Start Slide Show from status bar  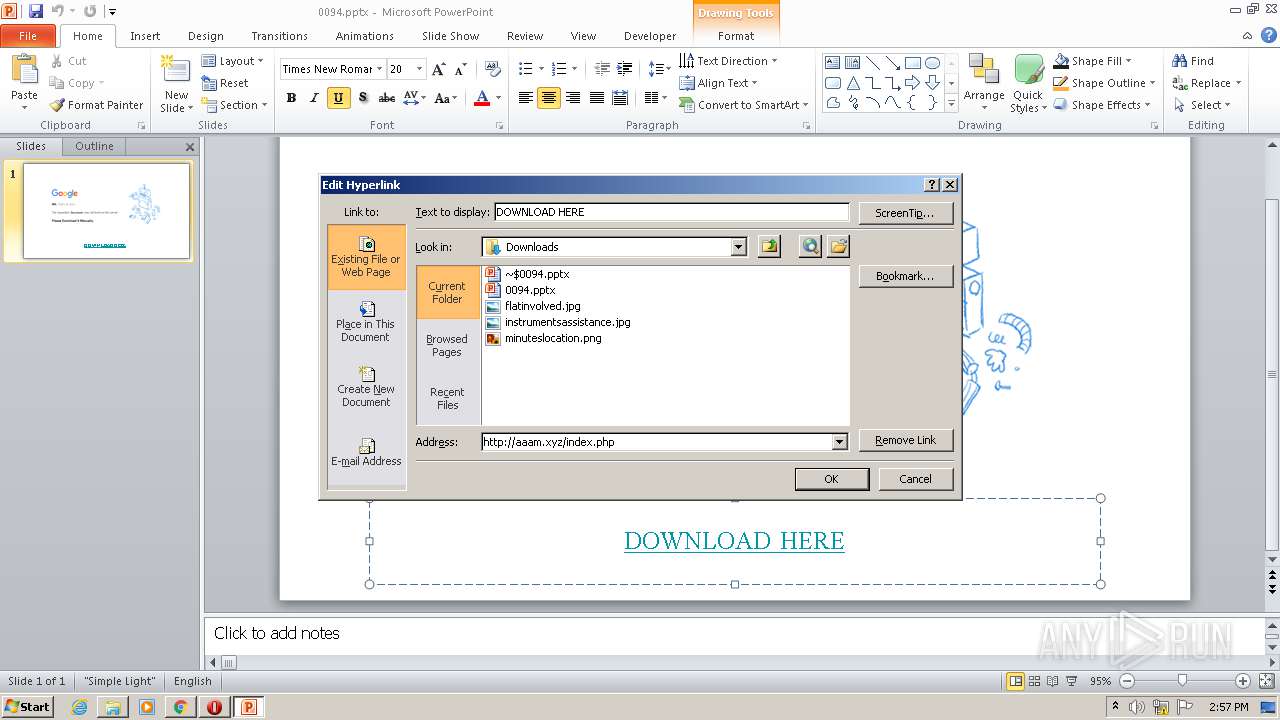click(1072, 681)
